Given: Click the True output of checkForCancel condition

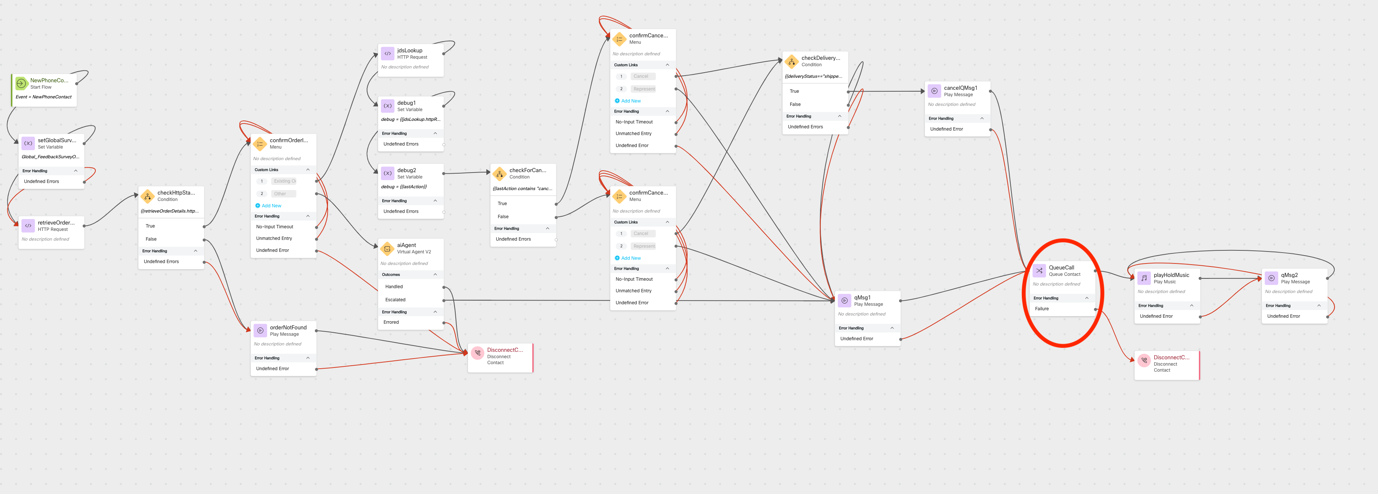Looking at the screenshot, I should (x=502, y=203).
